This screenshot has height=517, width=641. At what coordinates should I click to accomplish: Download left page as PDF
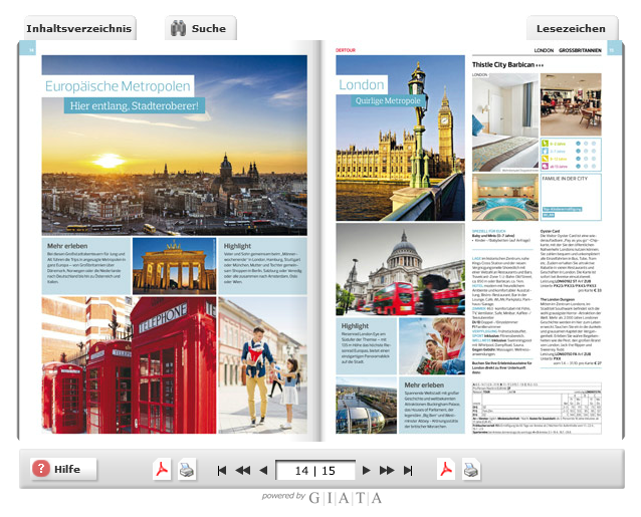point(162,470)
